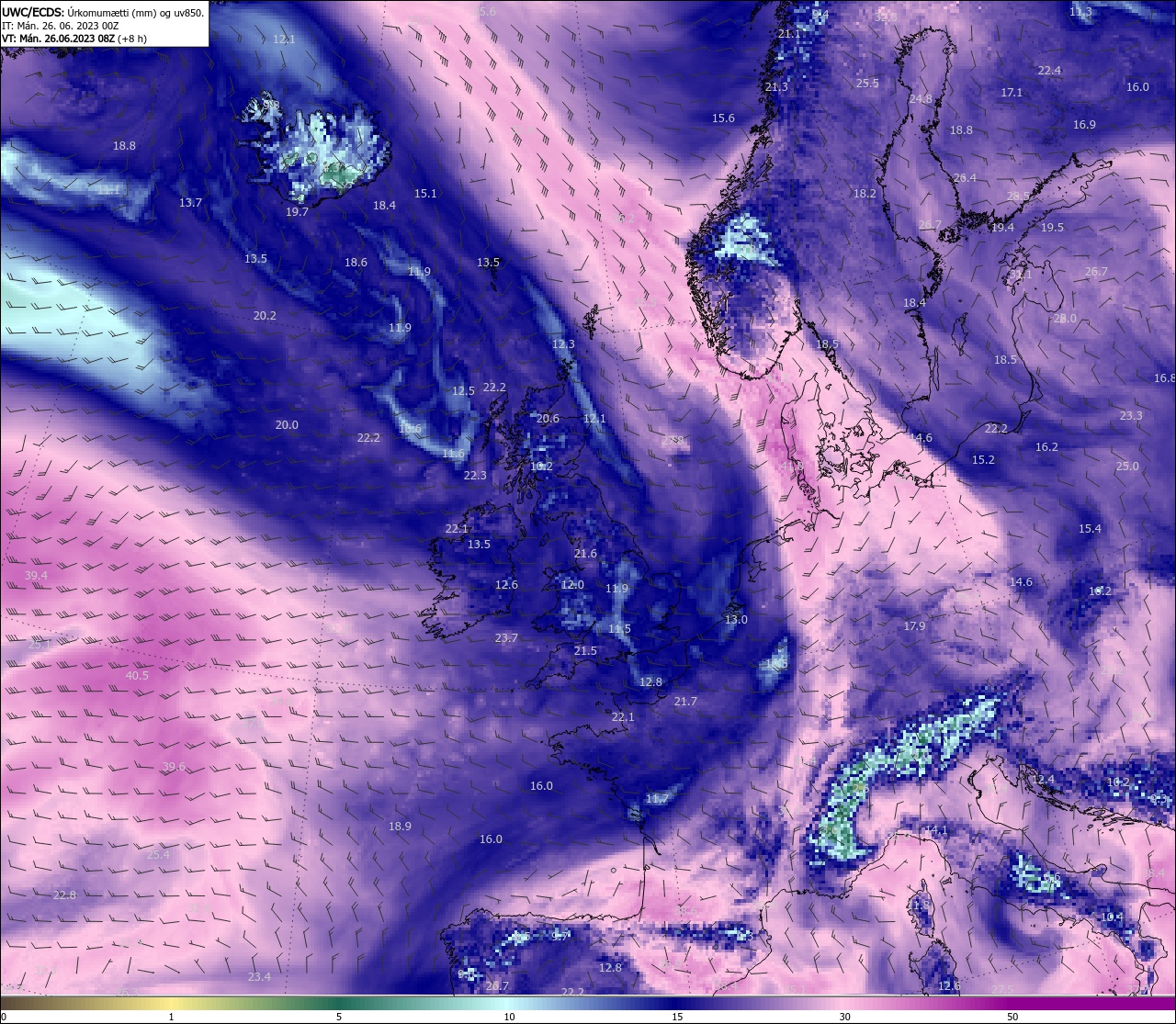Click the legend tick label "15"
1176x1024 pixels.
(677, 1017)
